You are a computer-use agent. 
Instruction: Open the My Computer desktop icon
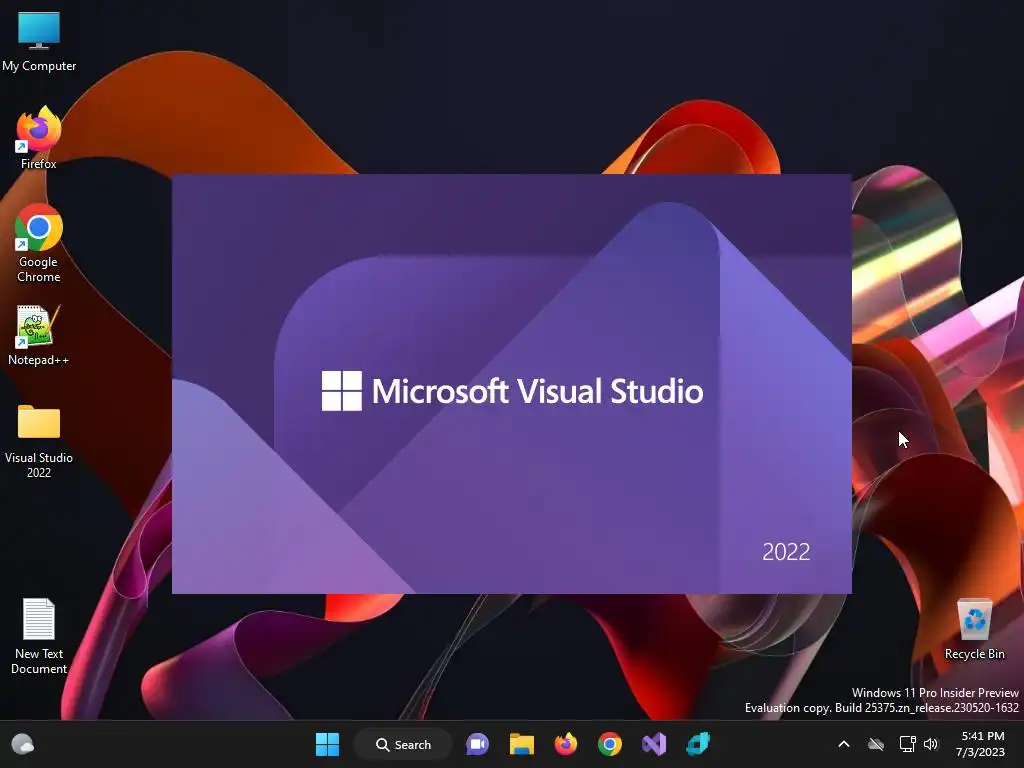click(x=39, y=40)
